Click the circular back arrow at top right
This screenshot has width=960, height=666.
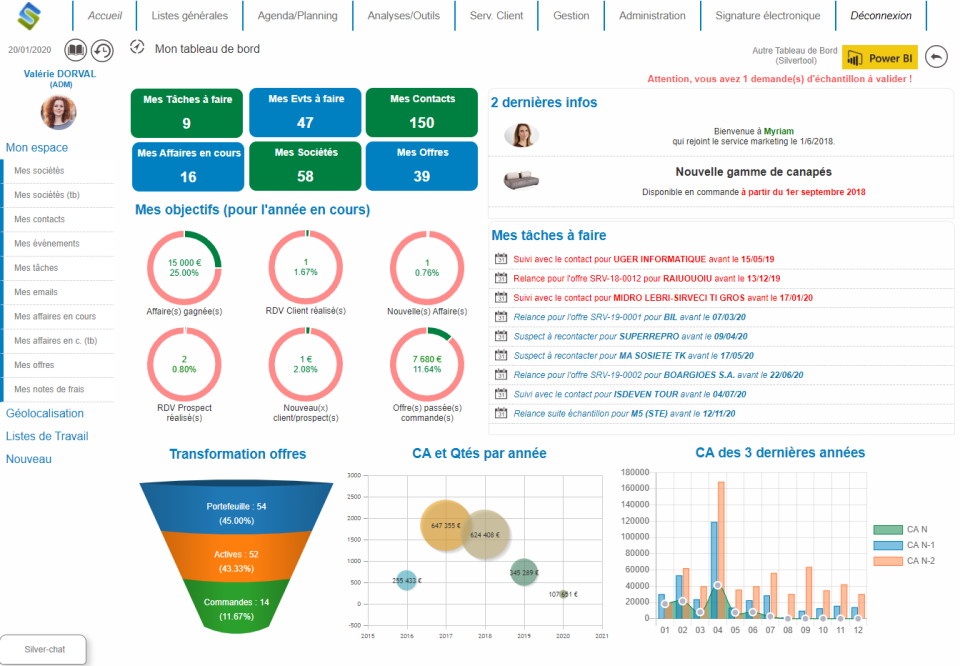pyautogui.click(x=936, y=57)
